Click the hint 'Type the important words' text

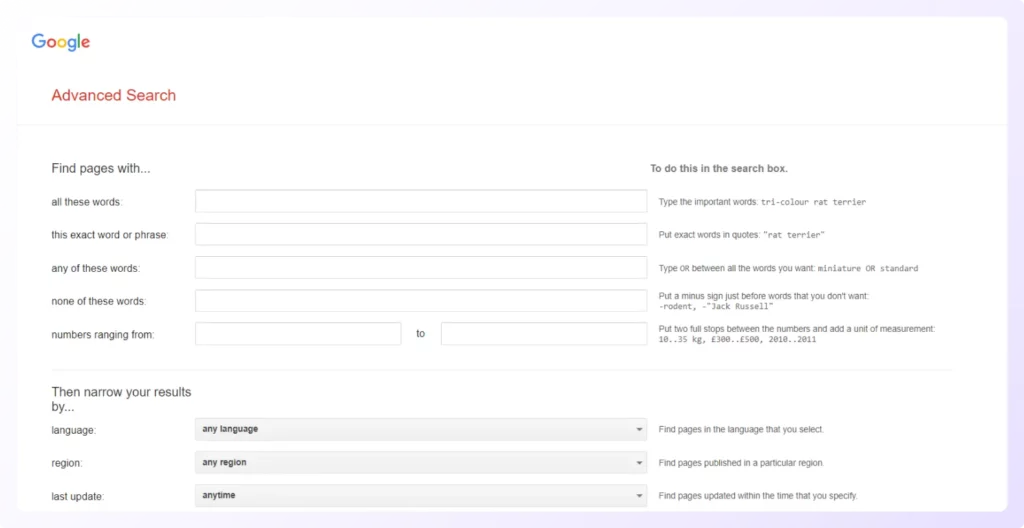pyautogui.click(x=762, y=202)
